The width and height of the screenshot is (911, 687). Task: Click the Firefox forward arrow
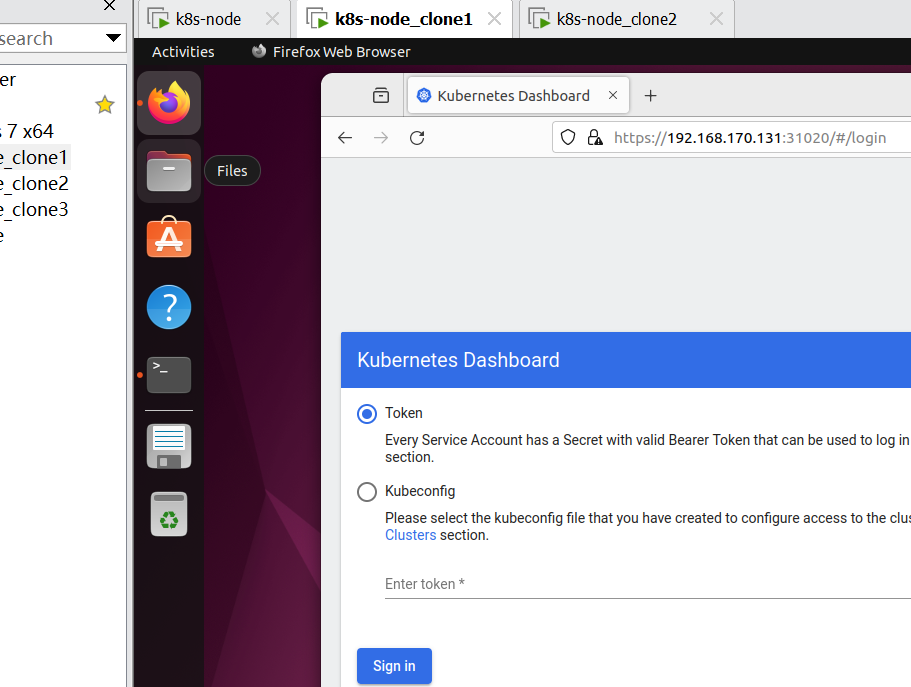(x=381, y=138)
